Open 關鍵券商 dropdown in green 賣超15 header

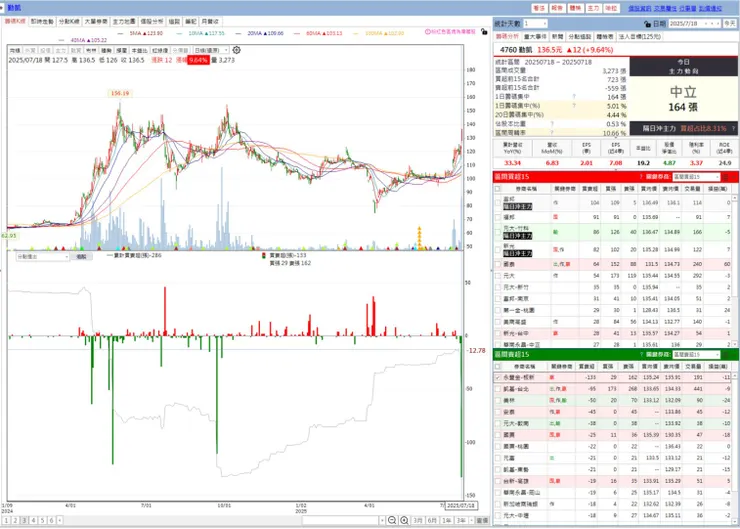(696, 354)
